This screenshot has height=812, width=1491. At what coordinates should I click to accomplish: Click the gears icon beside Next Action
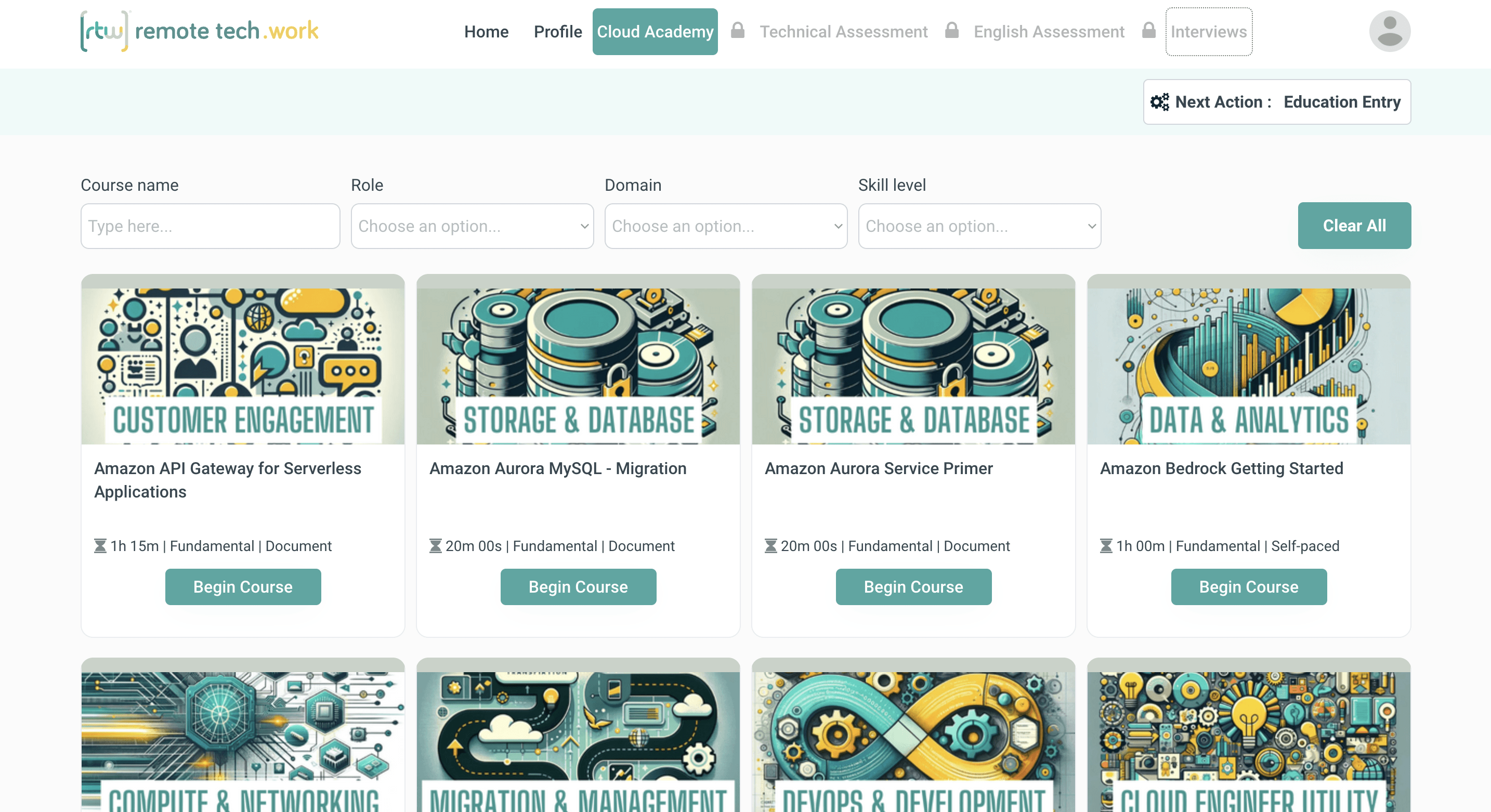point(1159,102)
